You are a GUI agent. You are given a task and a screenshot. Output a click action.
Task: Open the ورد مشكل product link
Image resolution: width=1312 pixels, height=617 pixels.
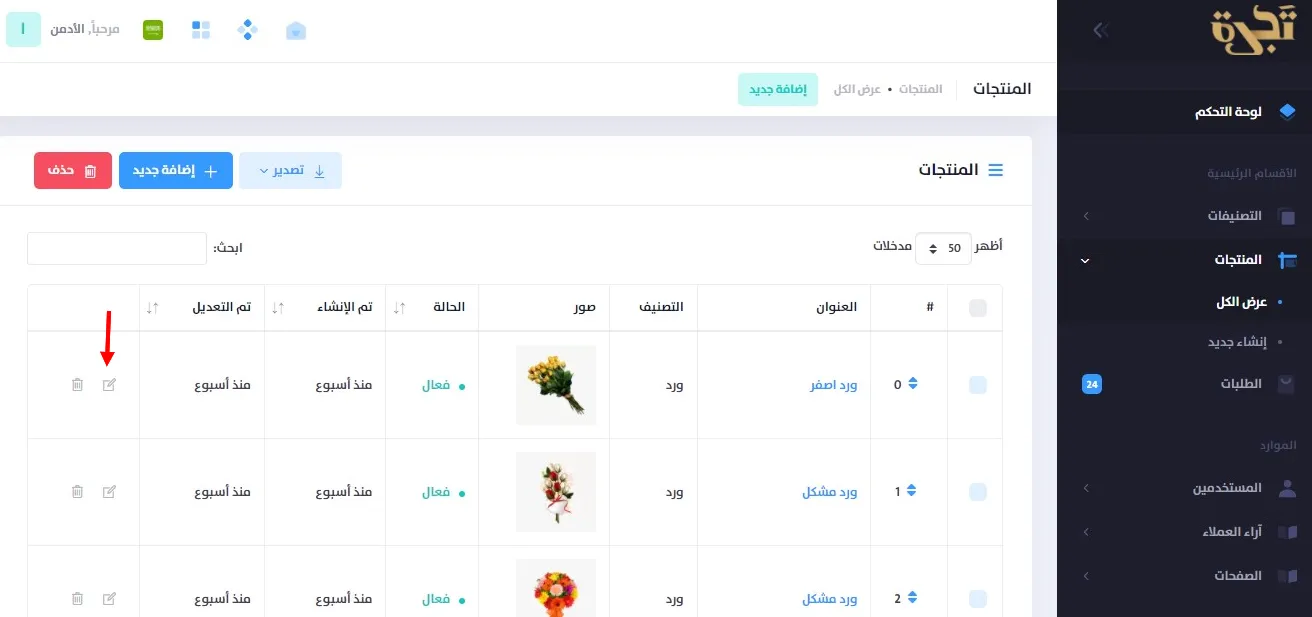831,491
